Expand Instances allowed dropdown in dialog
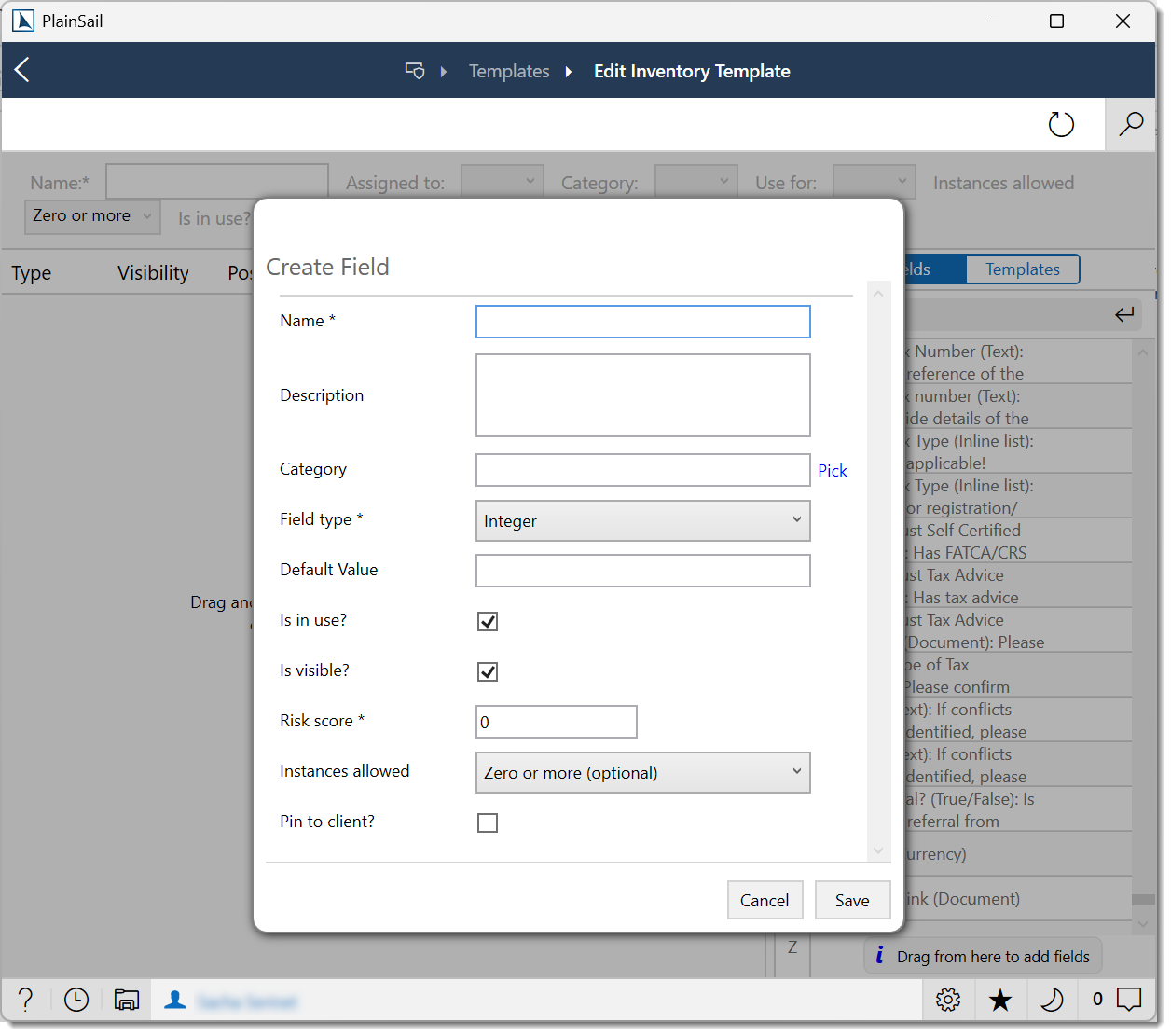Image resolution: width=1171 pixels, height=1036 pixels. tap(642, 773)
